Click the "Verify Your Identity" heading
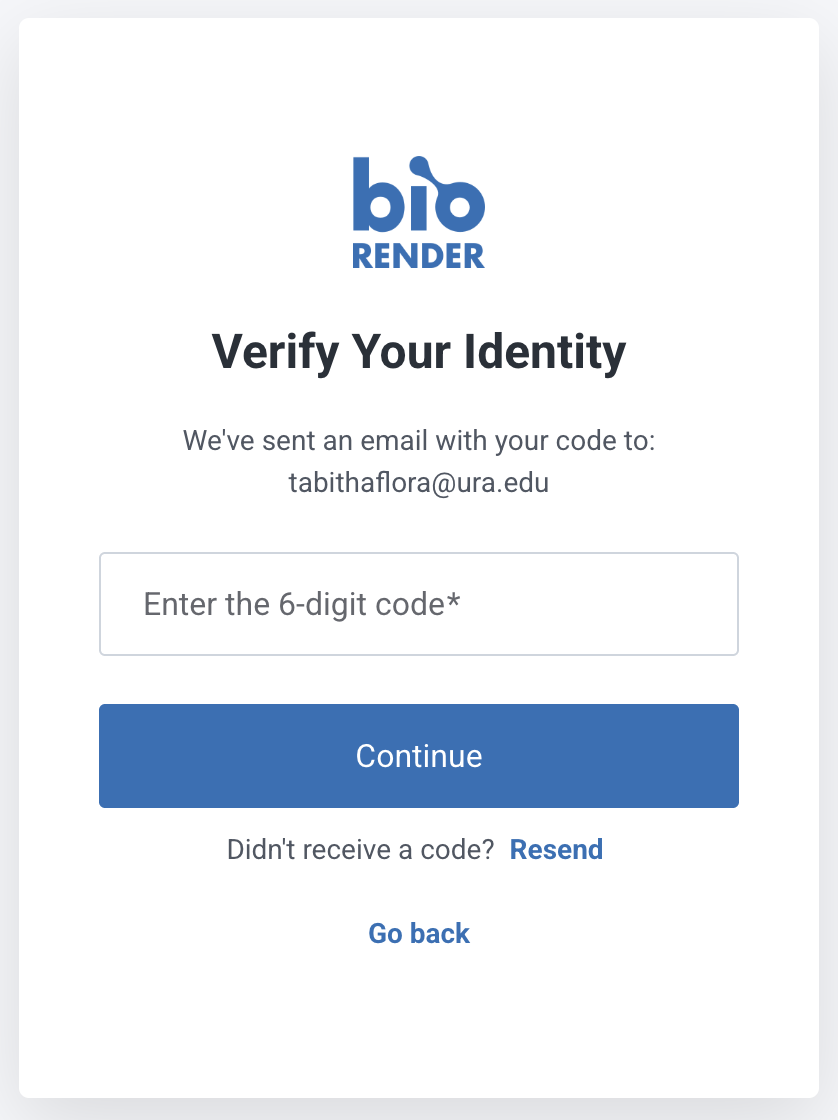Image resolution: width=838 pixels, height=1120 pixels. [x=418, y=352]
